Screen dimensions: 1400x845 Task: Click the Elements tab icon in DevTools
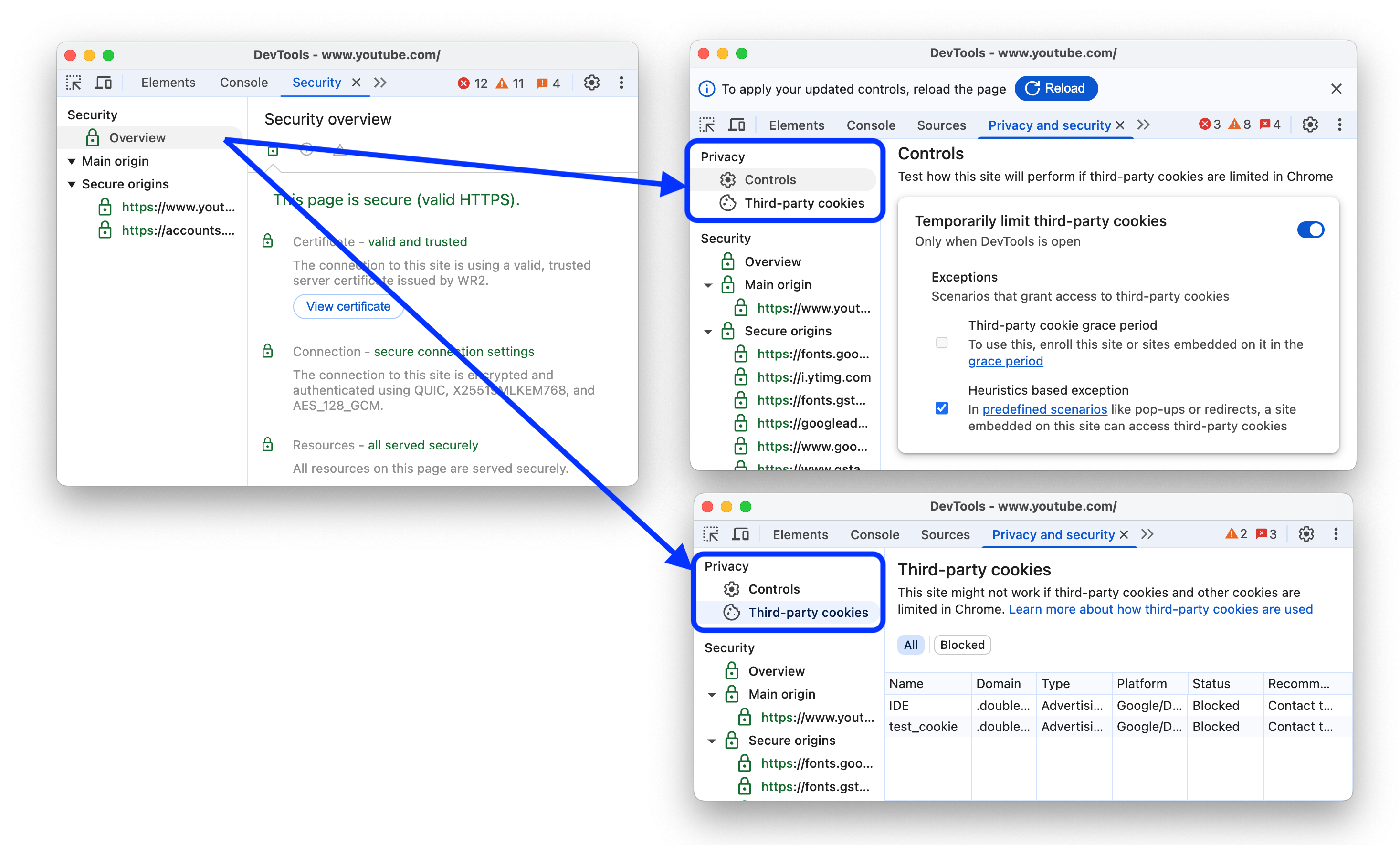tap(168, 83)
